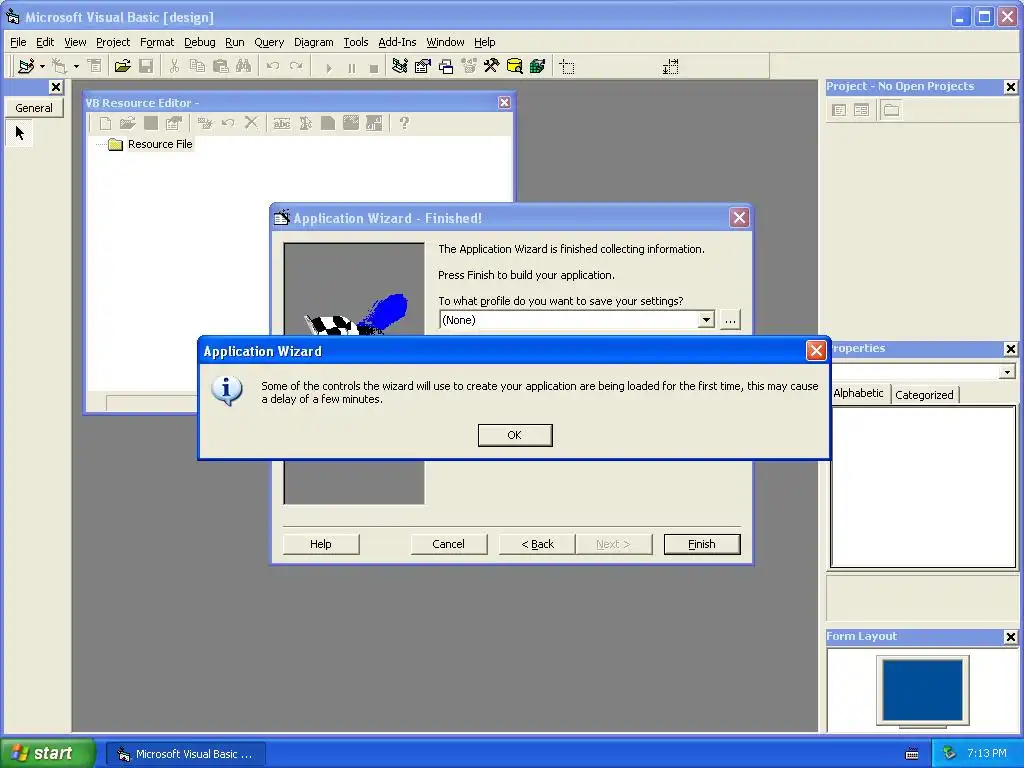Click the Add Standard EXE Project icon
The width and height of the screenshot is (1024, 768).
26,66
